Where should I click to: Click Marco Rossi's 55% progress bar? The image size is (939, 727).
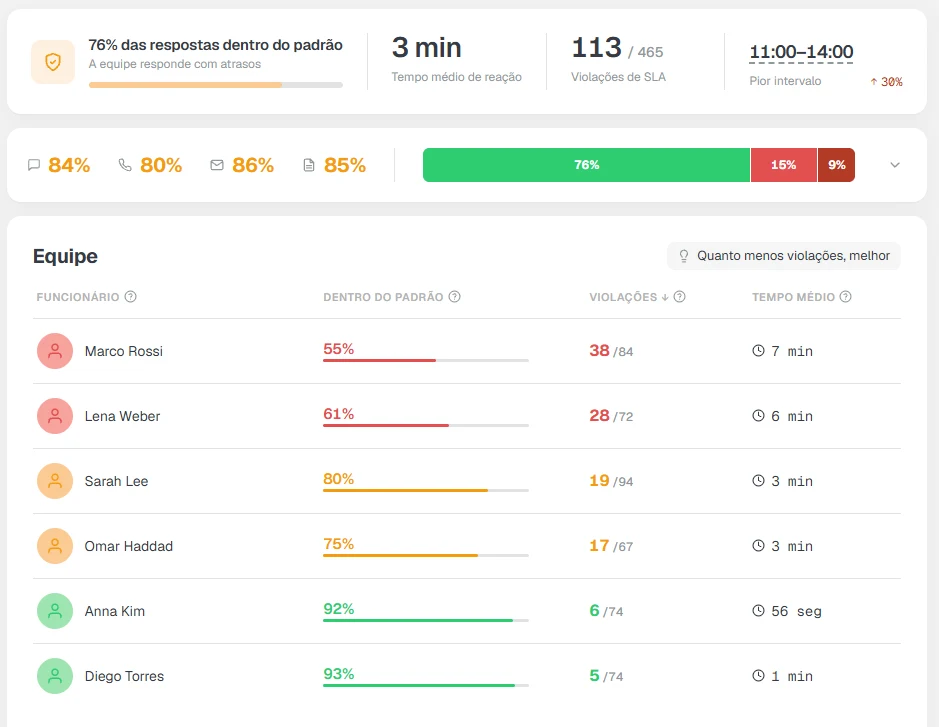[426, 361]
